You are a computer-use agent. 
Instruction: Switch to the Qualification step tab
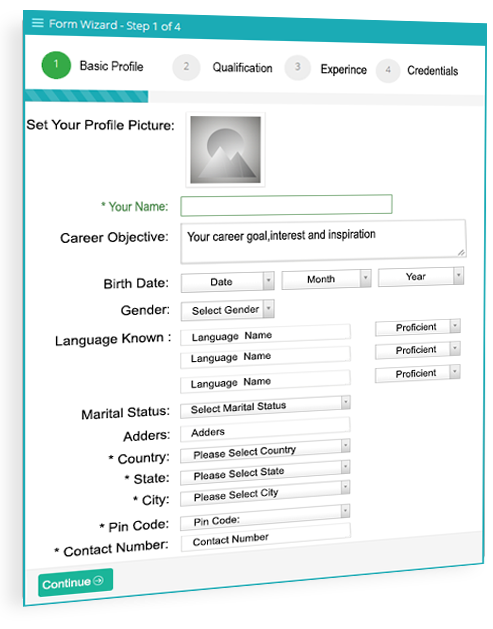pos(242,68)
